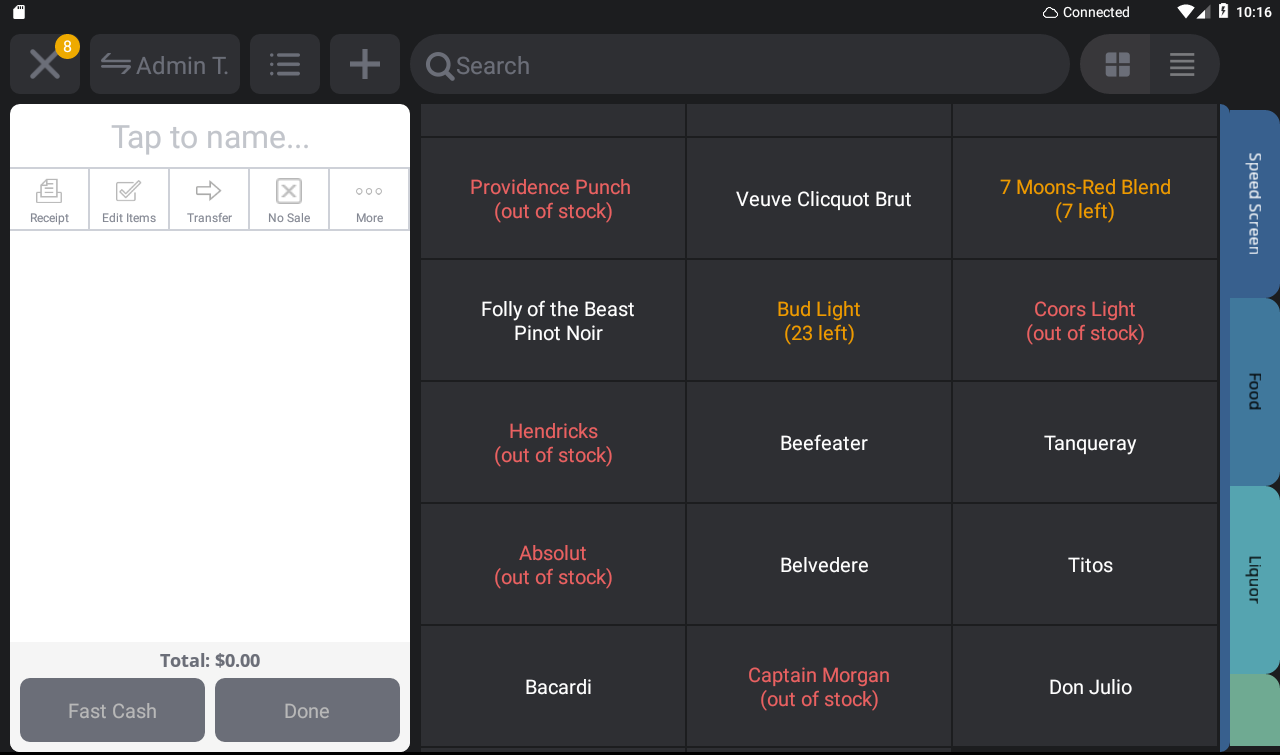
Task: Tap to name the tab
Action: tap(210, 137)
